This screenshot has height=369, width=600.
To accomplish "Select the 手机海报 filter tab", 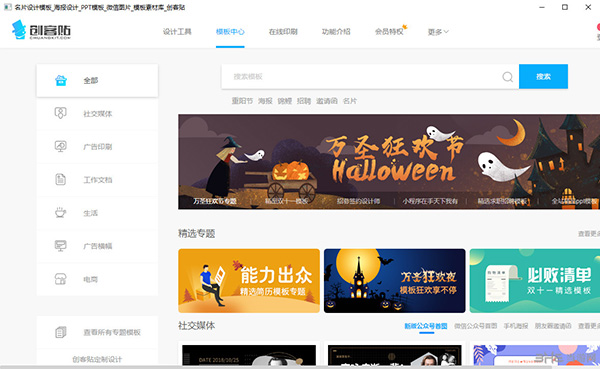I will (x=516, y=326).
